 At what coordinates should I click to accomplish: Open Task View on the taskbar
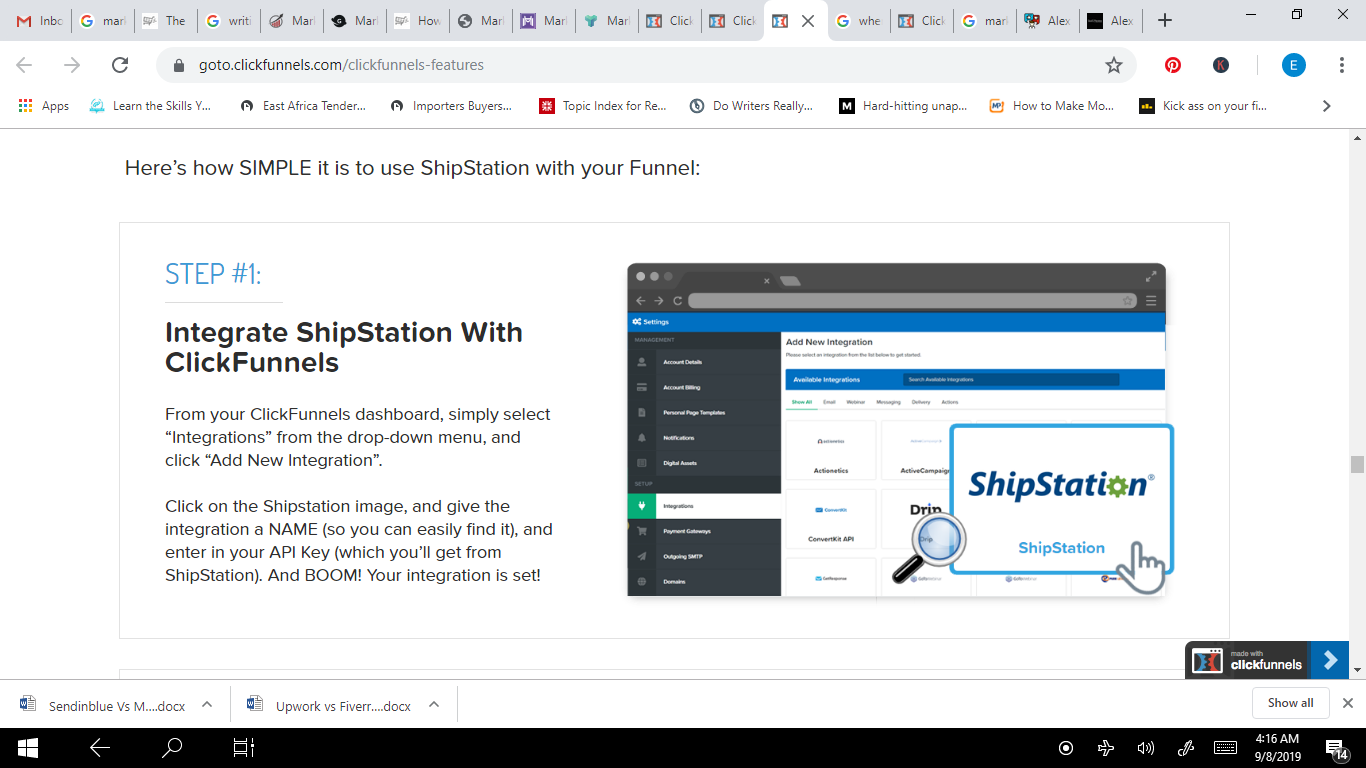pyautogui.click(x=244, y=748)
